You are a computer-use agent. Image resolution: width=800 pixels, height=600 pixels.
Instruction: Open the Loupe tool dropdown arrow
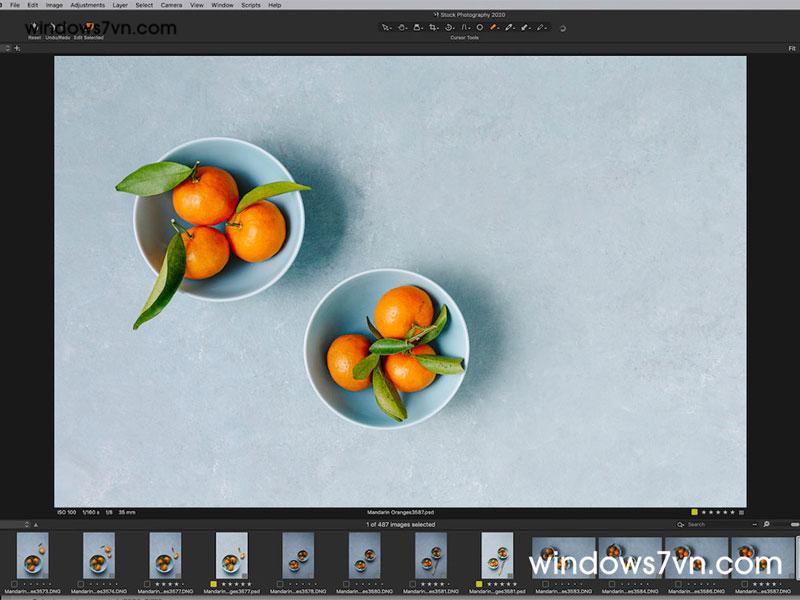coord(422,29)
